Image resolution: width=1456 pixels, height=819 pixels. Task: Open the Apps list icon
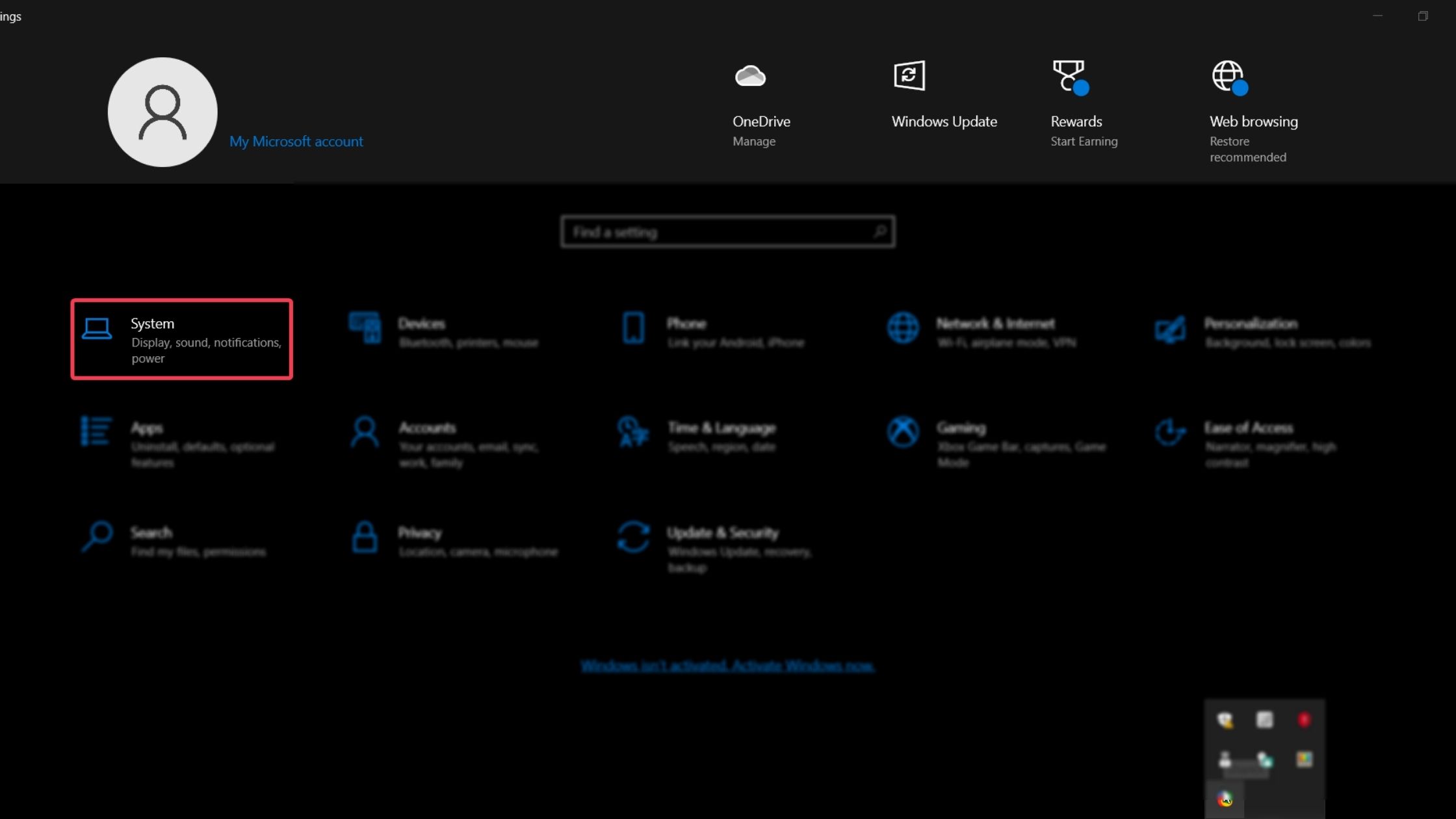pyautogui.click(x=96, y=432)
